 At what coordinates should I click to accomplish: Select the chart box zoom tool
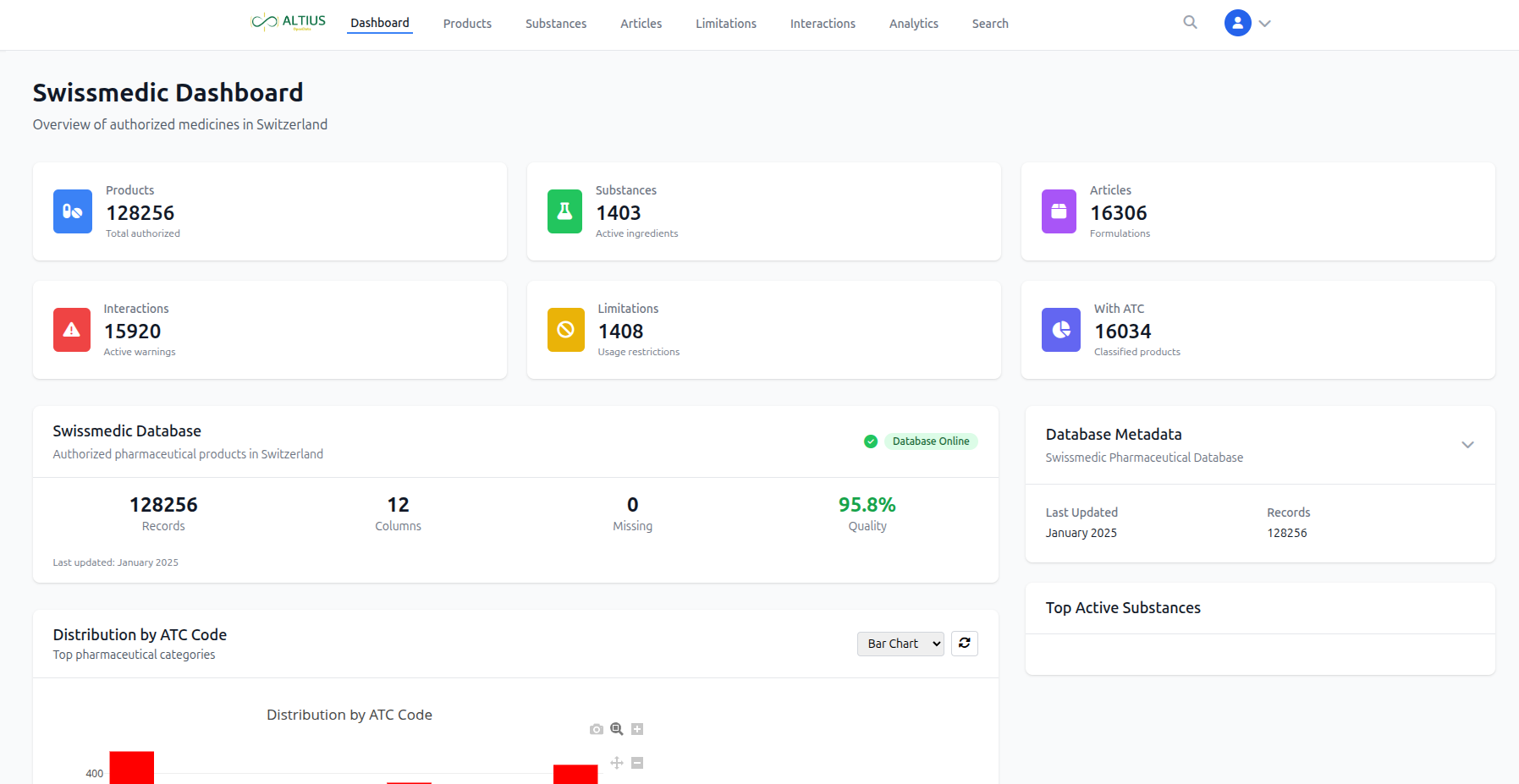(617, 729)
